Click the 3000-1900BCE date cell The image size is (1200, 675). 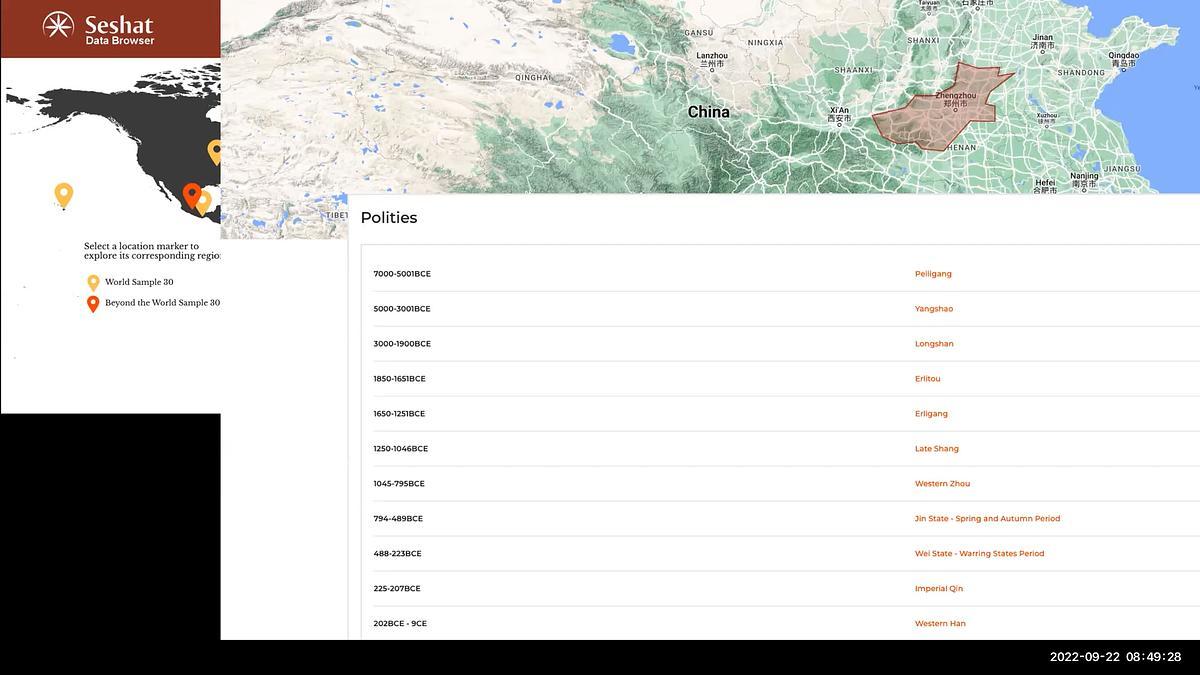(x=402, y=344)
